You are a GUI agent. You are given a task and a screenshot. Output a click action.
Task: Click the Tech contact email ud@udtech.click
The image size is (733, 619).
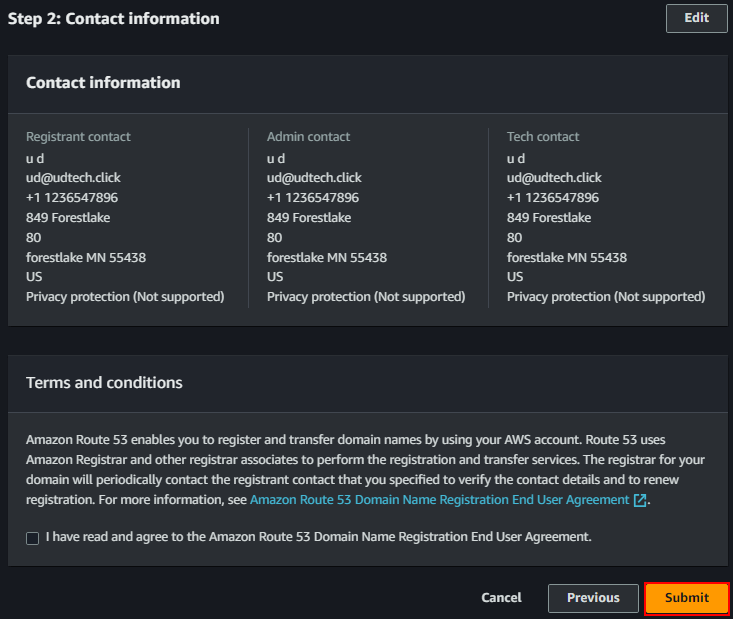[554, 178]
